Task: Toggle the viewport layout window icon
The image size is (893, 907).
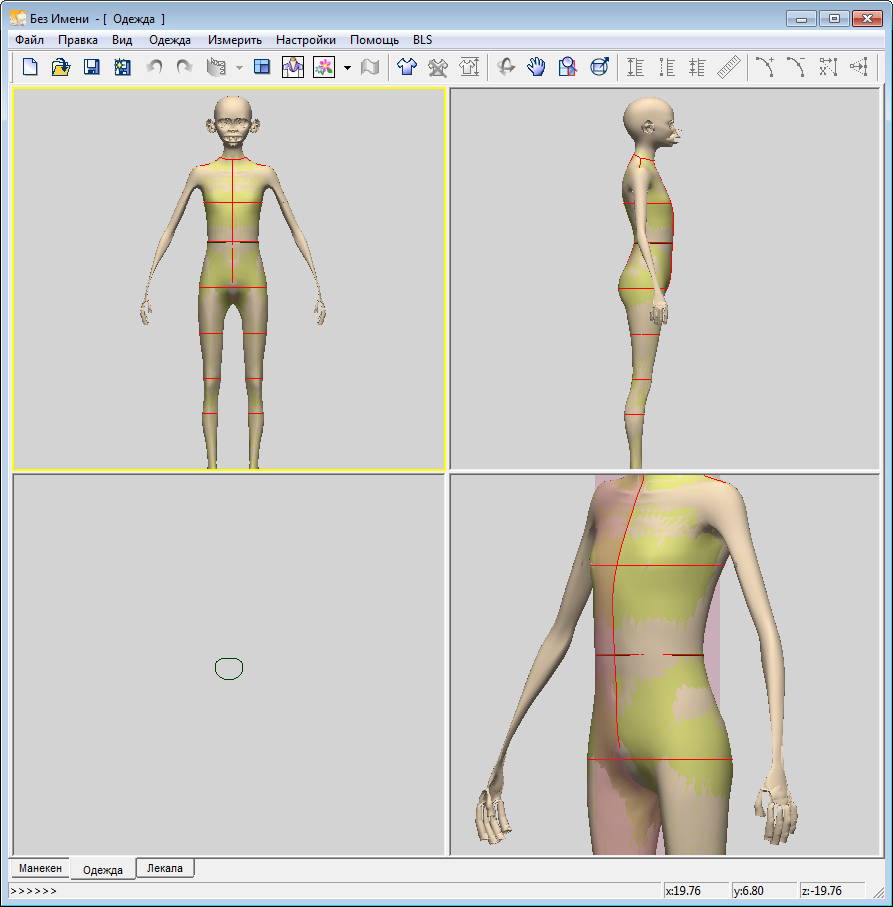Action: point(262,67)
